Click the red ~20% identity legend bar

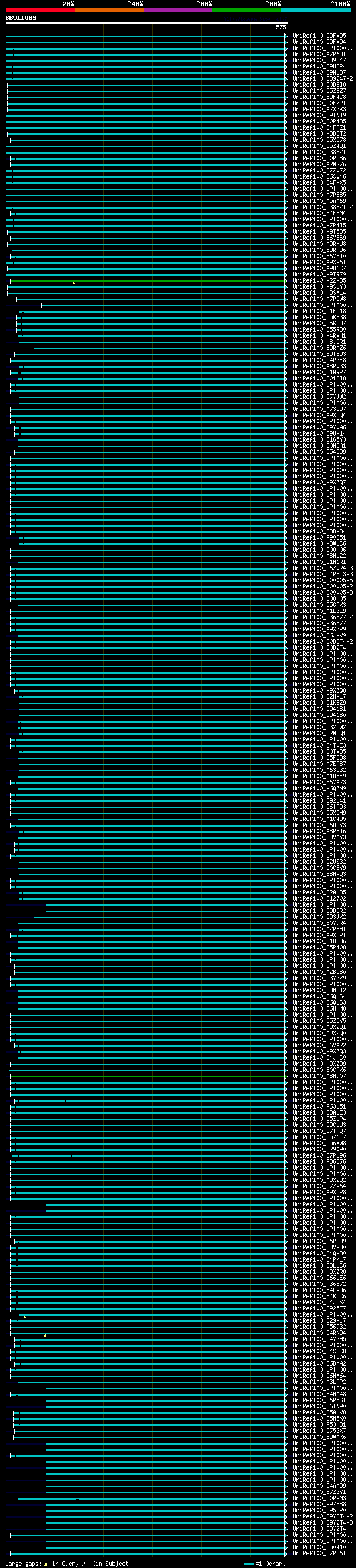pyautogui.click(x=40, y=11)
